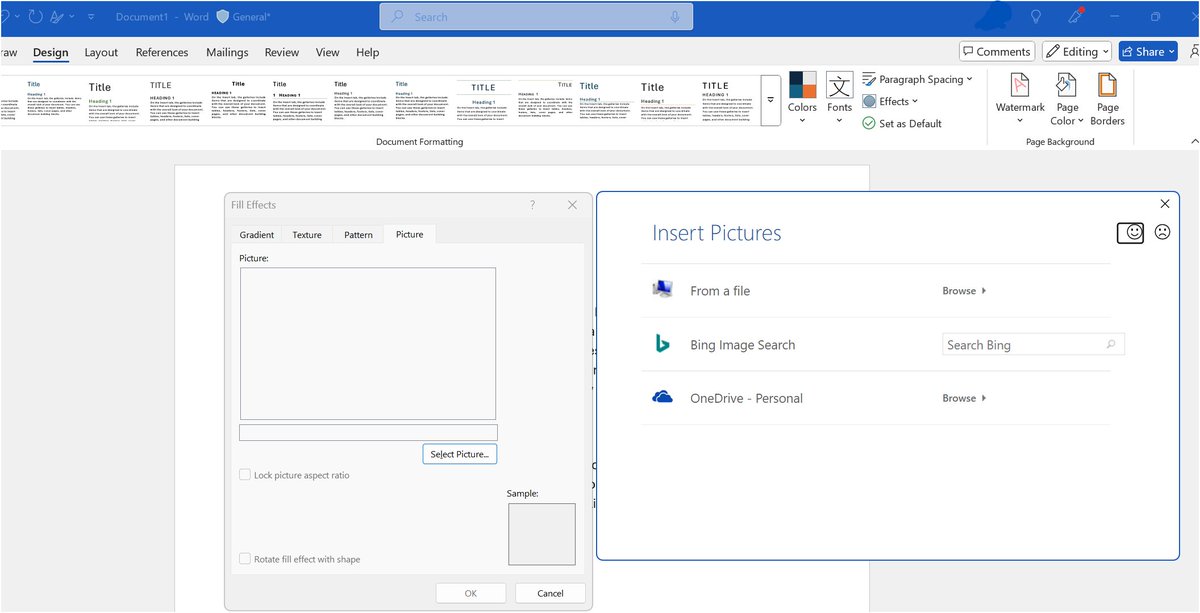Toggle Rotate fill effect with shape
The width and height of the screenshot is (1200, 613).
point(245,559)
